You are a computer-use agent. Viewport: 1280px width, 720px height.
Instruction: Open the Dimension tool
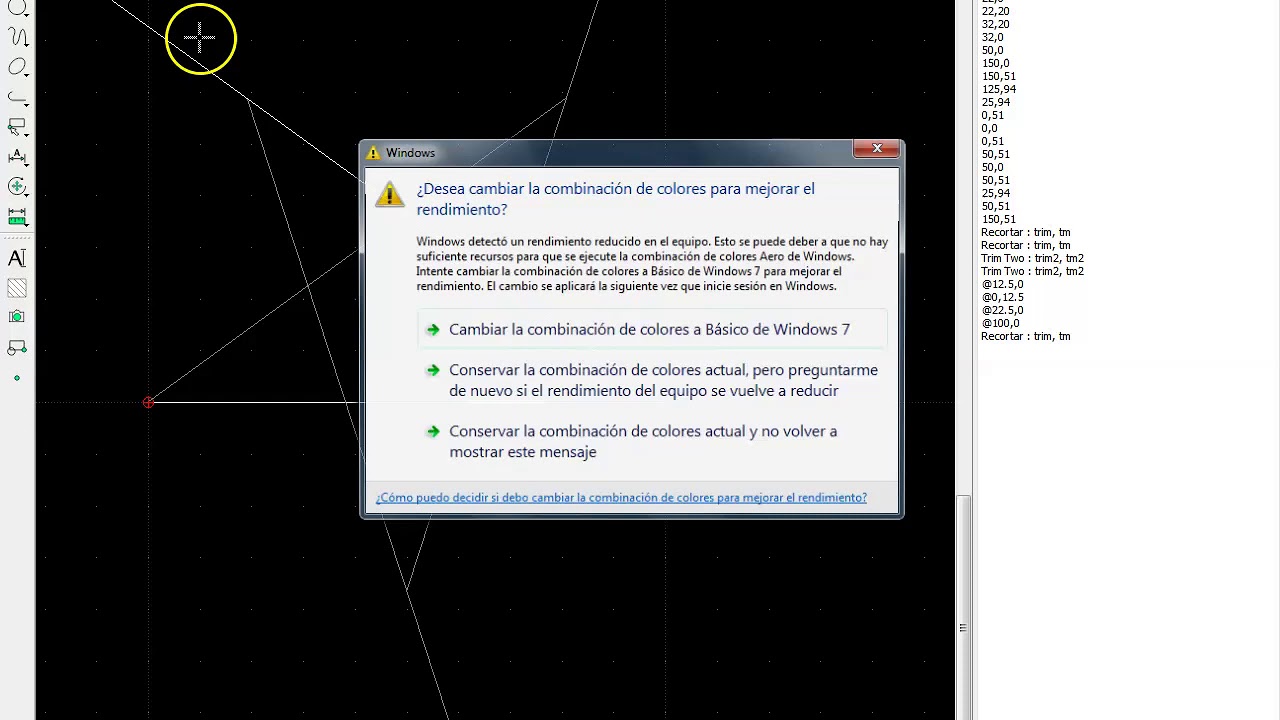pyautogui.click(x=17, y=157)
